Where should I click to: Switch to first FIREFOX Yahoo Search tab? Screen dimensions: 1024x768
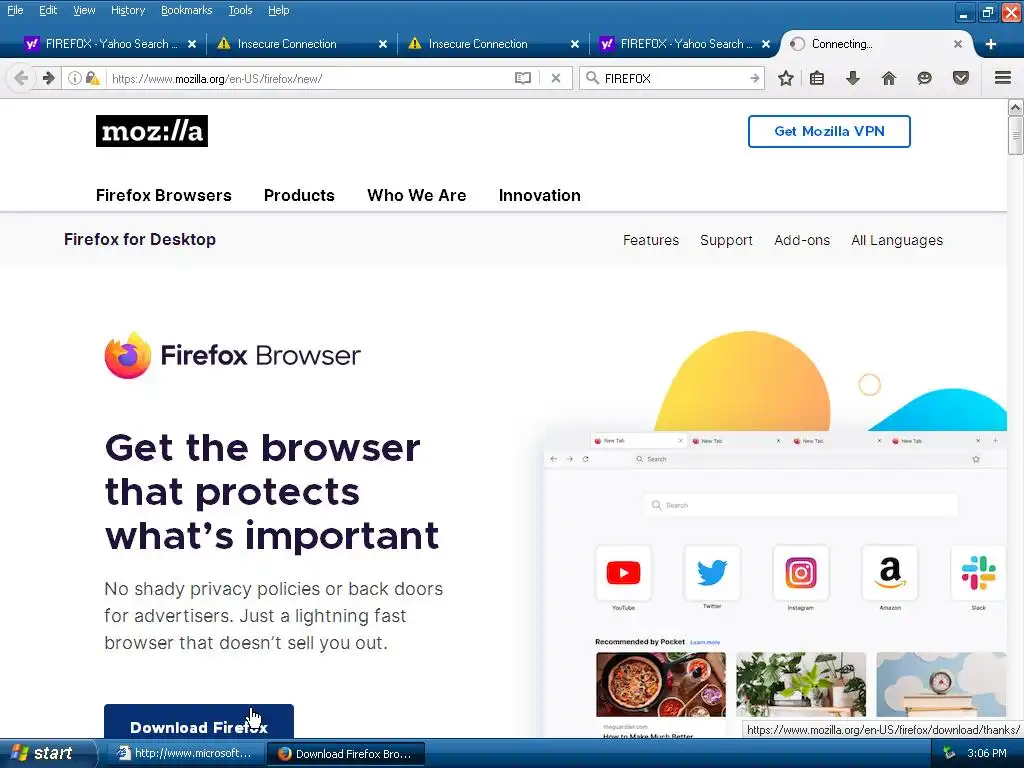[108, 44]
